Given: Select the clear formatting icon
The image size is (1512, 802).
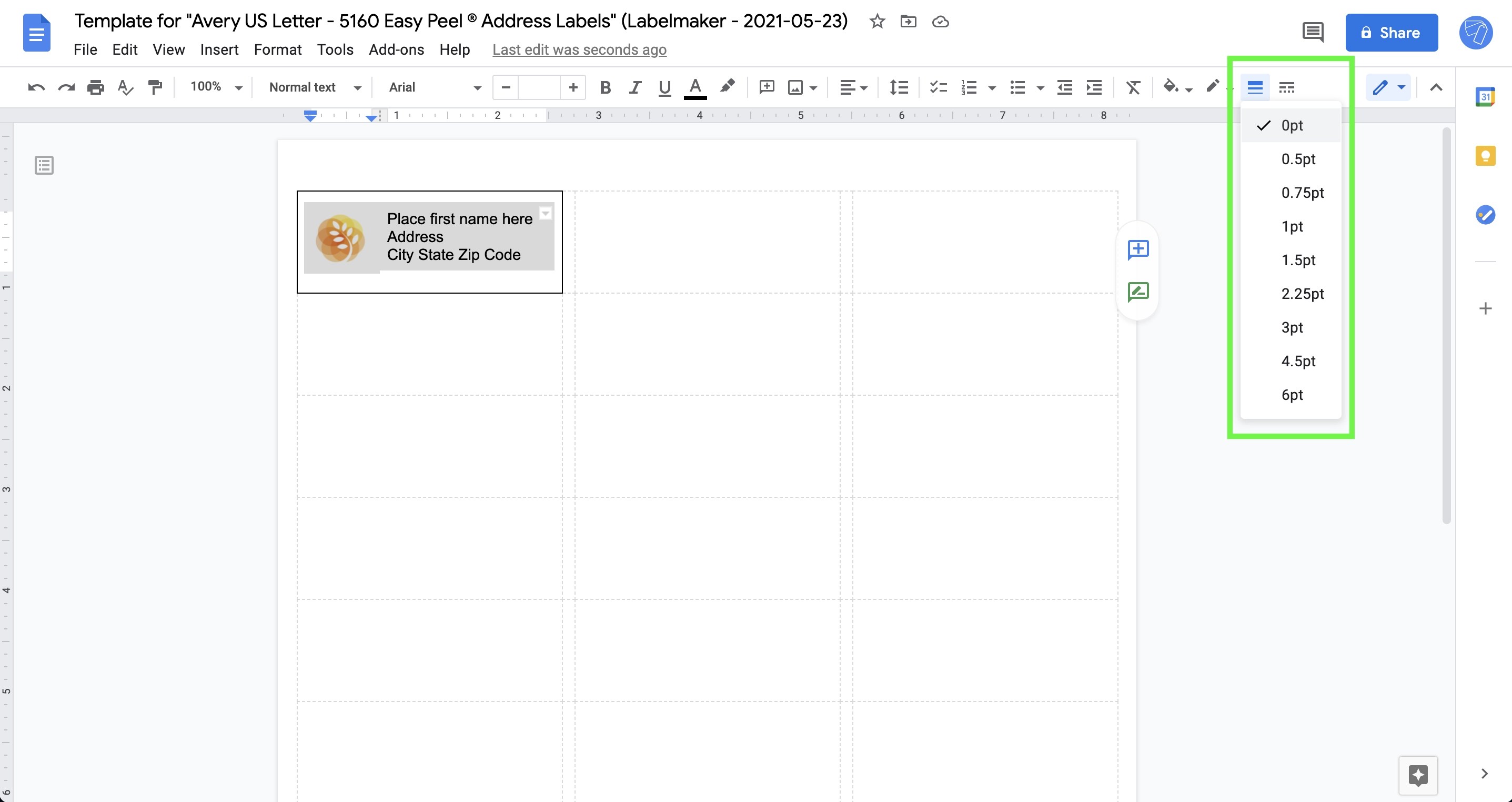Looking at the screenshot, I should [1133, 87].
